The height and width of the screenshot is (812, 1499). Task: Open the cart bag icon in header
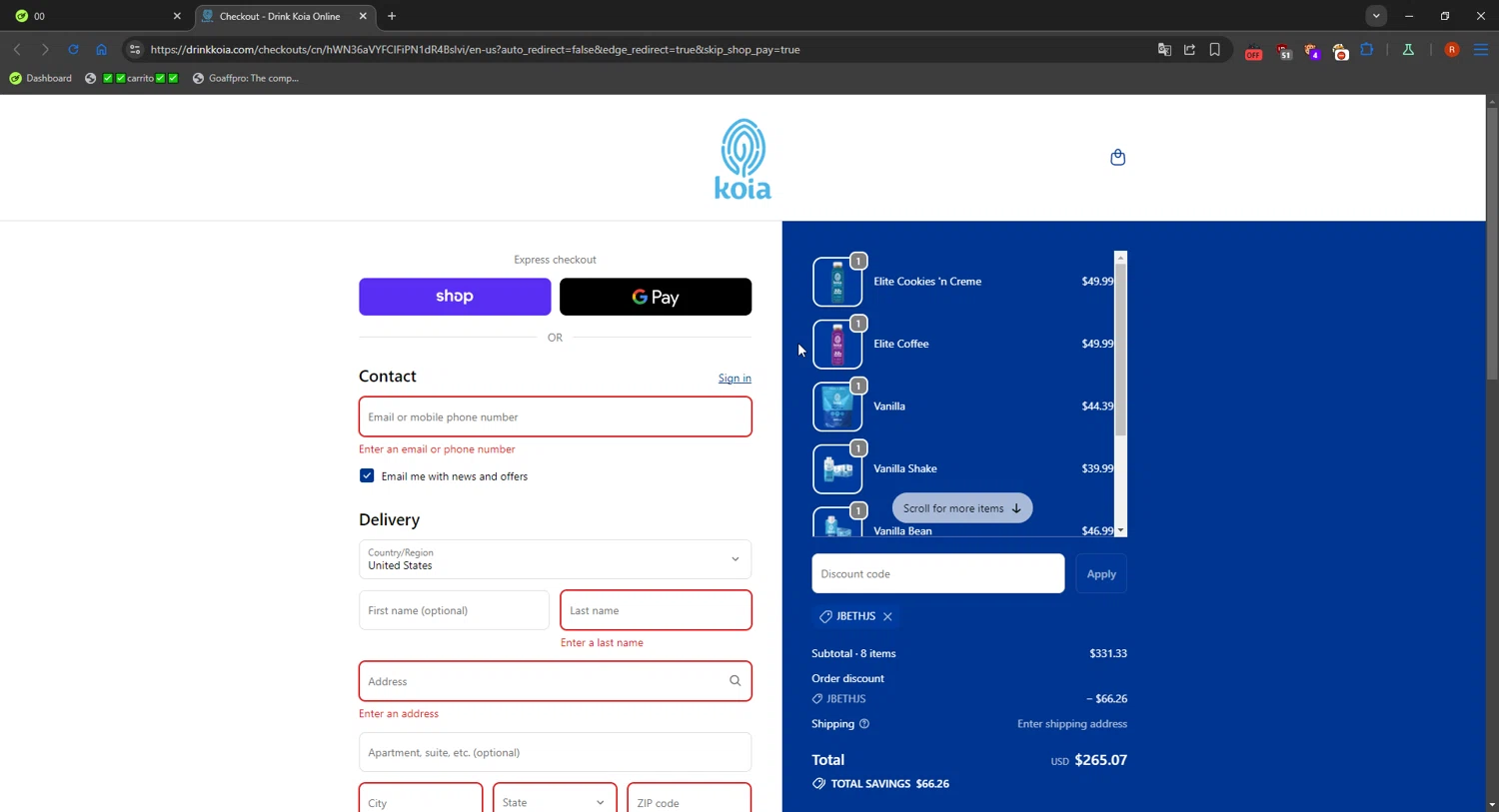point(1117,158)
